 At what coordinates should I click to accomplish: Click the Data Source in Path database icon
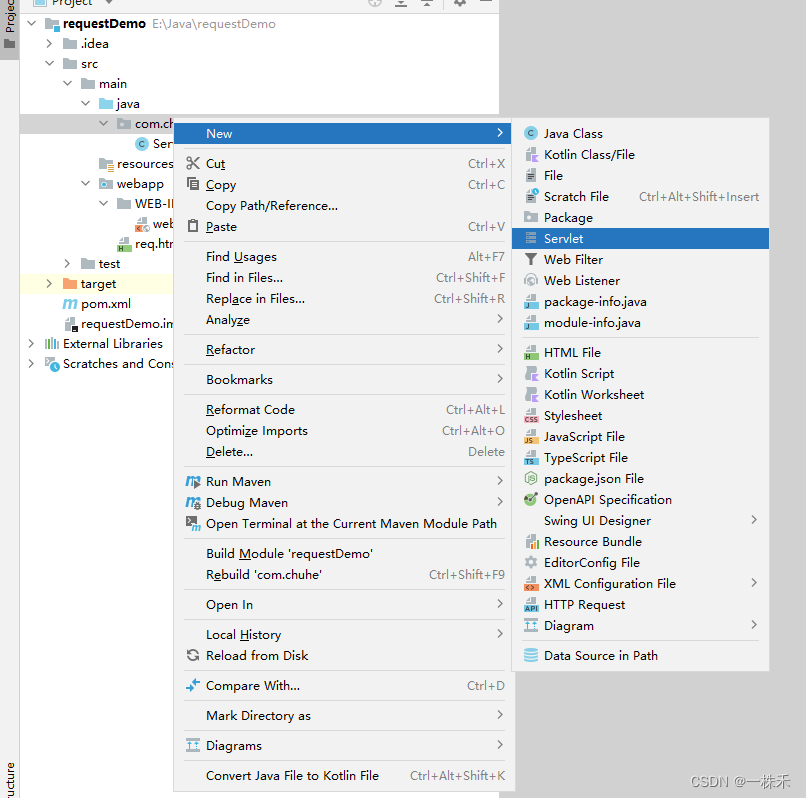point(530,656)
